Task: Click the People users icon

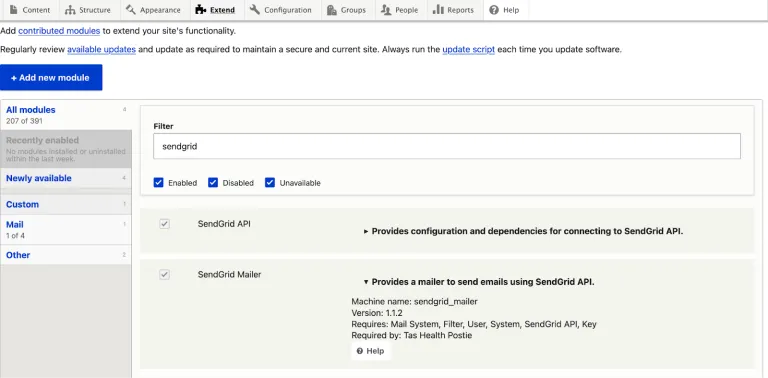Action: point(386,10)
